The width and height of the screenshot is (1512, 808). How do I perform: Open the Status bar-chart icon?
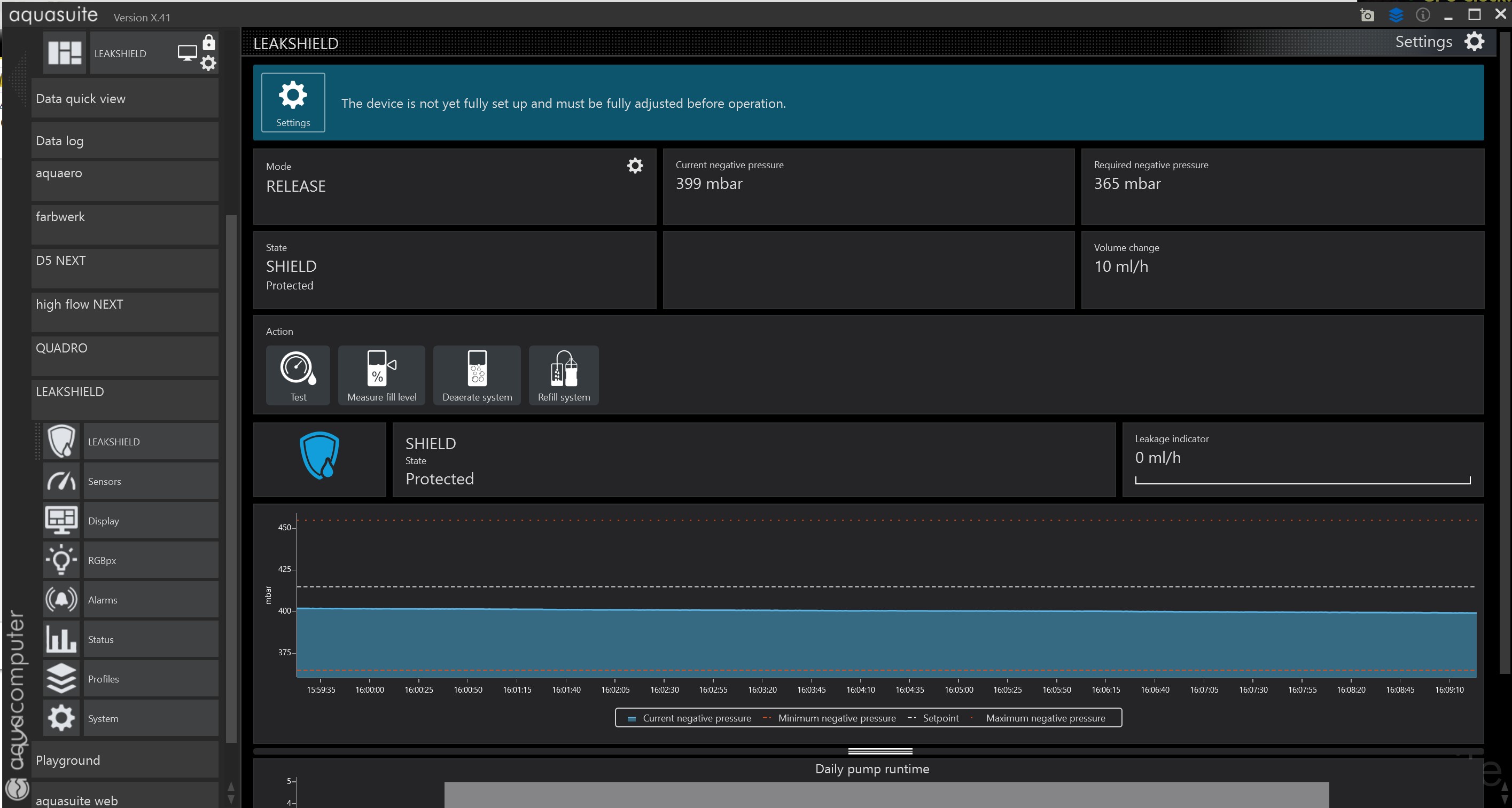pyautogui.click(x=61, y=639)
